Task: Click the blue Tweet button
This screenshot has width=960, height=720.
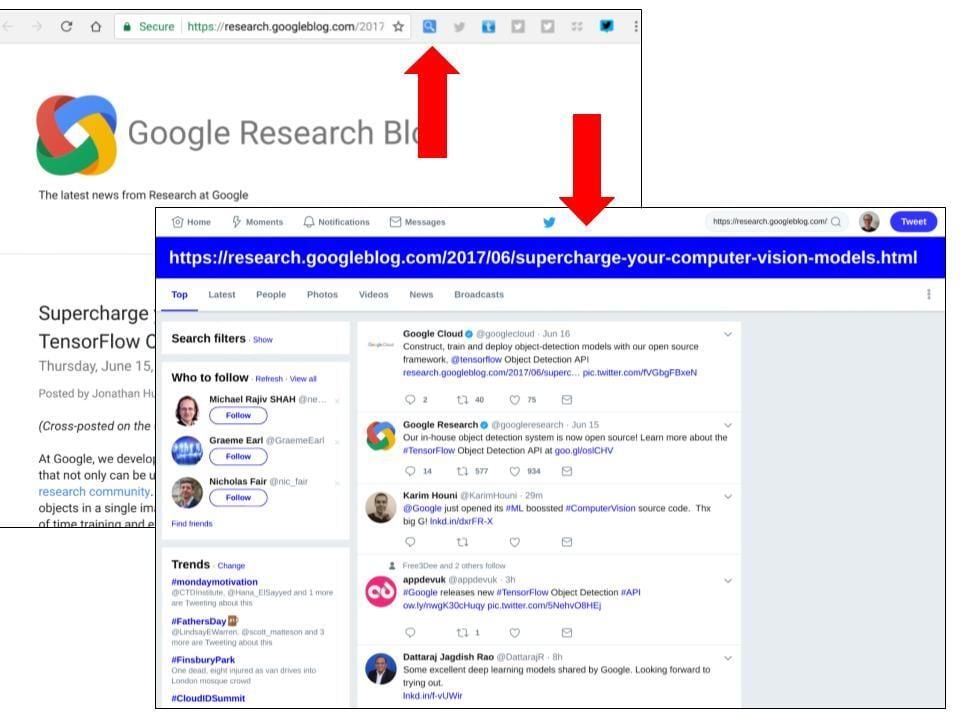Action: 913,222
